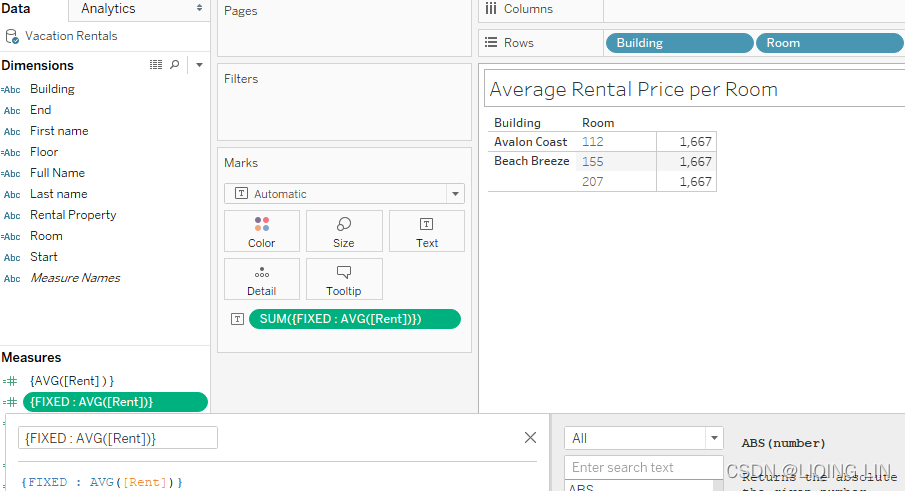Image resolution: width=905 pixels, height=491 pixels.
Task: Switch to the Data pane tab
Action: pos(16,9)
